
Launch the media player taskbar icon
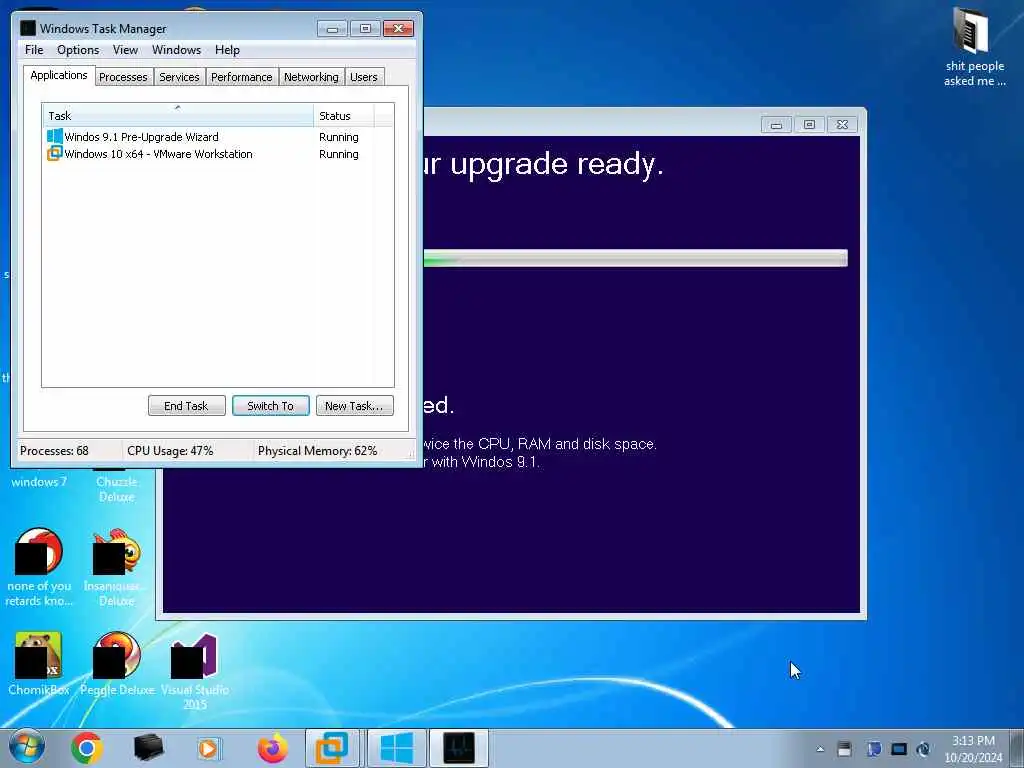(x=209, y=748)
